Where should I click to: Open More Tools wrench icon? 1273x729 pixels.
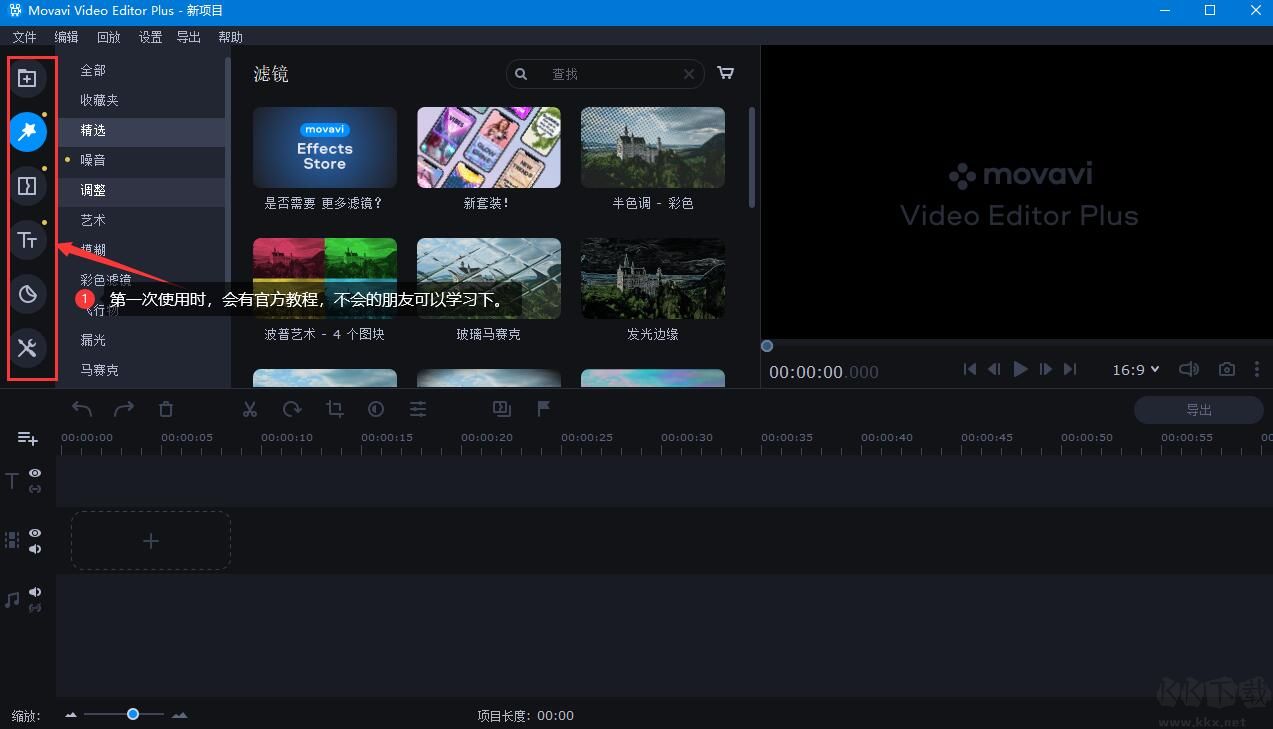[x=28, y=348]
